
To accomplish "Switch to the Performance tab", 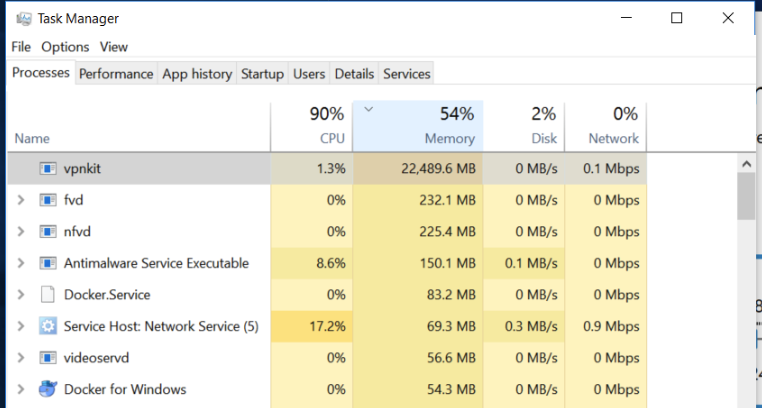I will point(116,74).
